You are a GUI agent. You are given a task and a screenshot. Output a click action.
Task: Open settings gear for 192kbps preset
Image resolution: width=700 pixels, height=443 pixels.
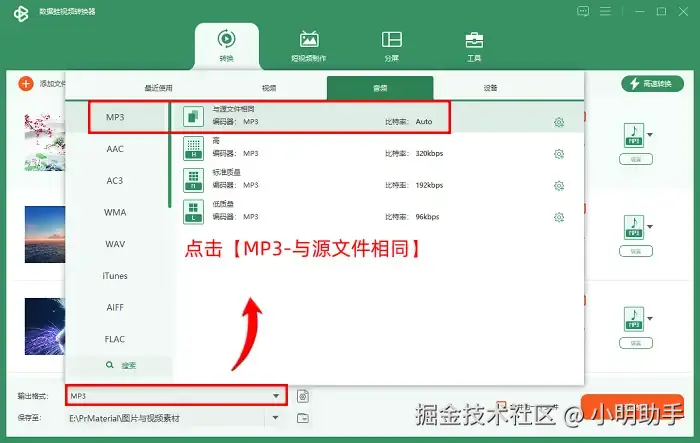[x=559, y=185]
